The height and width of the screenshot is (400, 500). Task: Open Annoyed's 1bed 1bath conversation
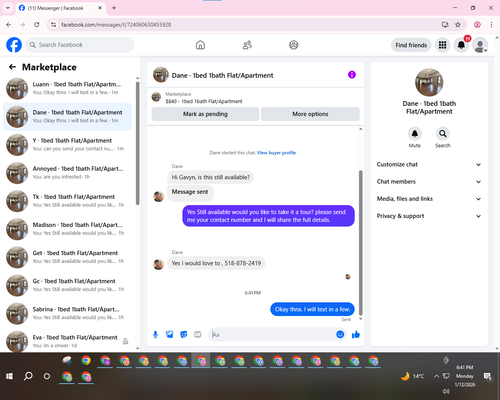[67, 173]
